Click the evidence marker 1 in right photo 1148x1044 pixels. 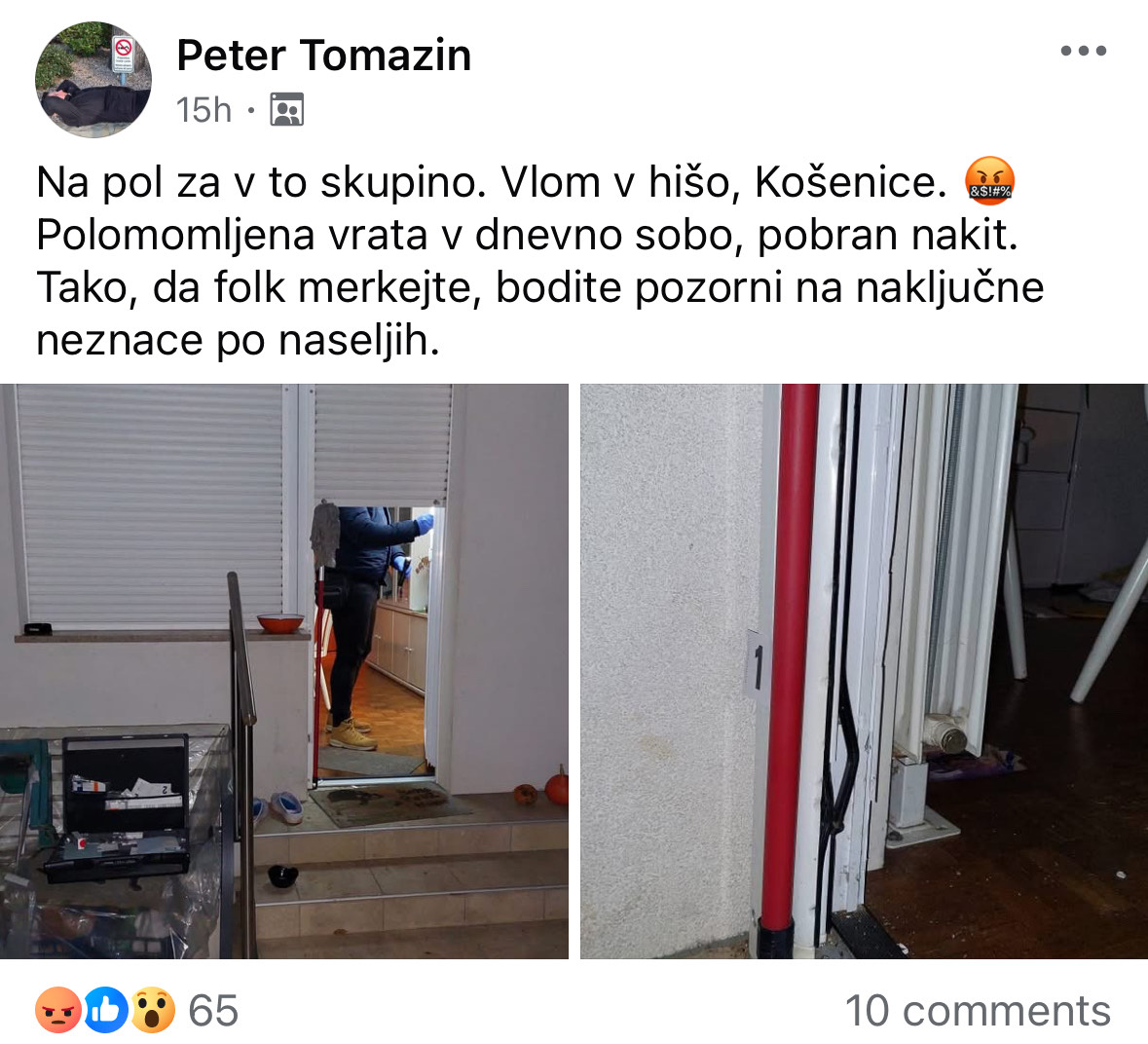click(756, 665)
